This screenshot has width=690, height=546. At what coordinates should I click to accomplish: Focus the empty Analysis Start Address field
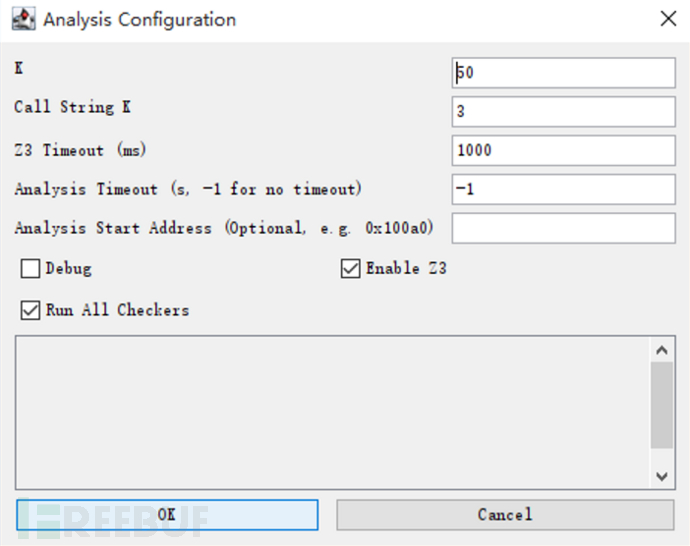coord(564,227)
